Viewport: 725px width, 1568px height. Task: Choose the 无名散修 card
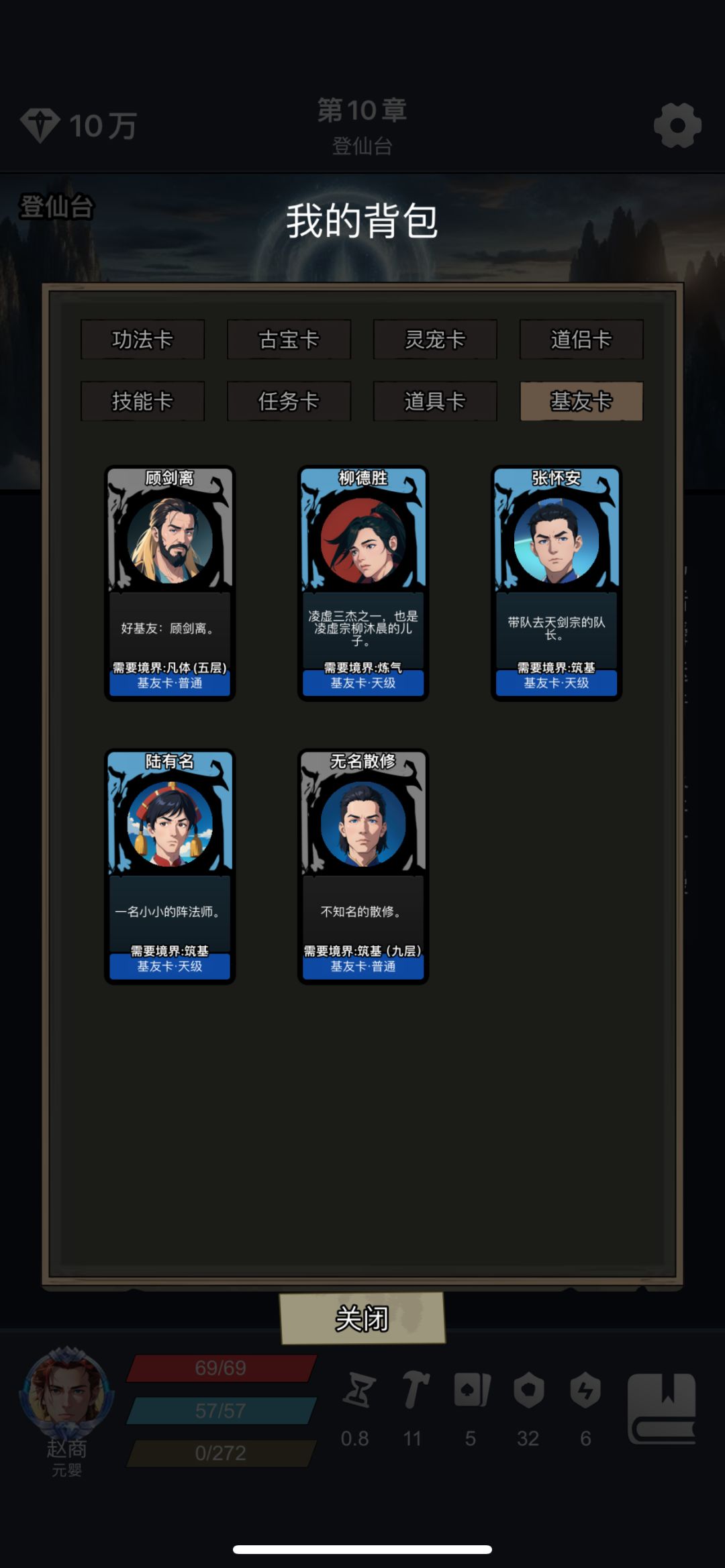coord(363,866)
